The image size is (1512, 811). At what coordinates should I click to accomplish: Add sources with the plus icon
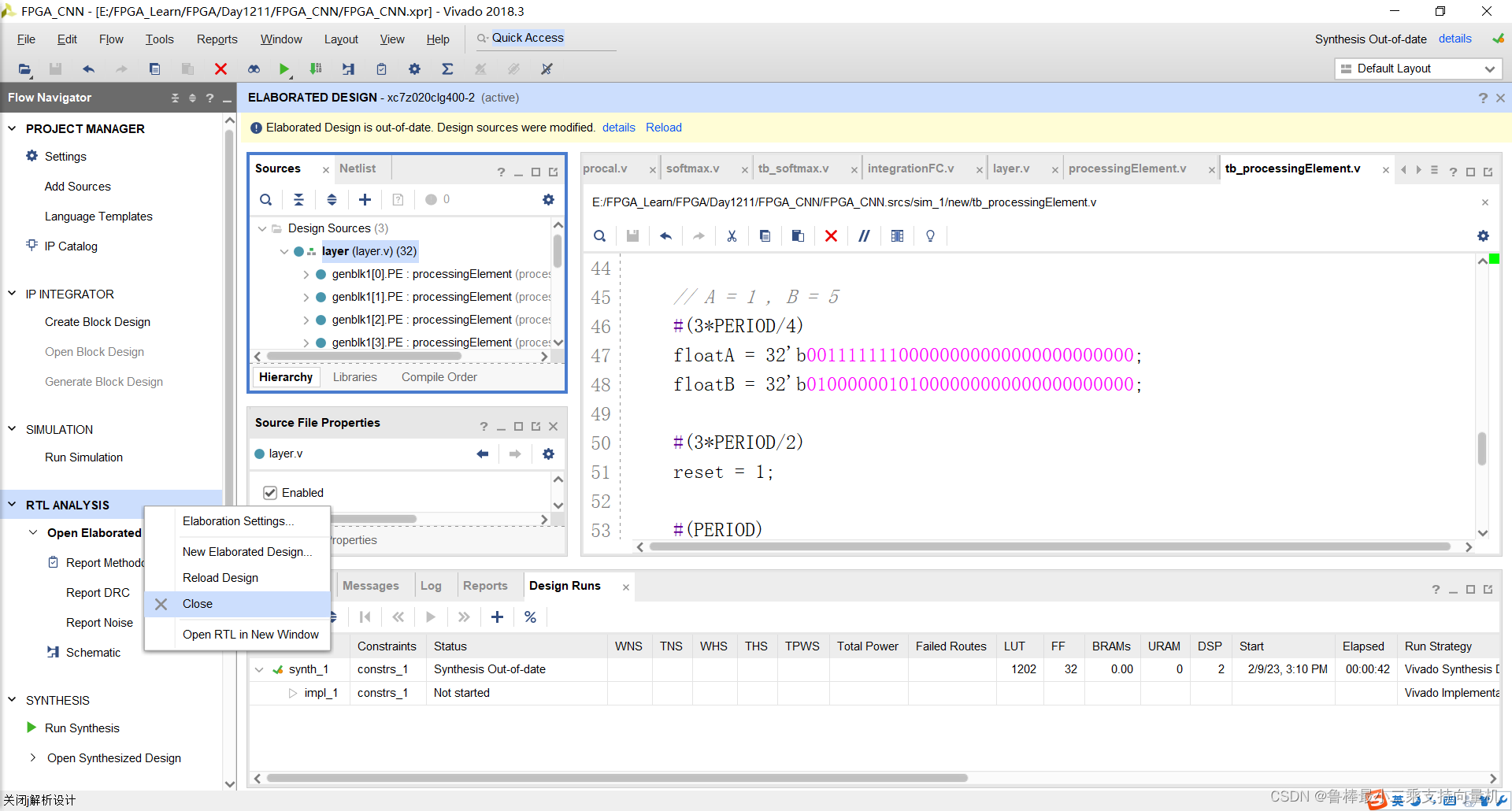[365, 200]
